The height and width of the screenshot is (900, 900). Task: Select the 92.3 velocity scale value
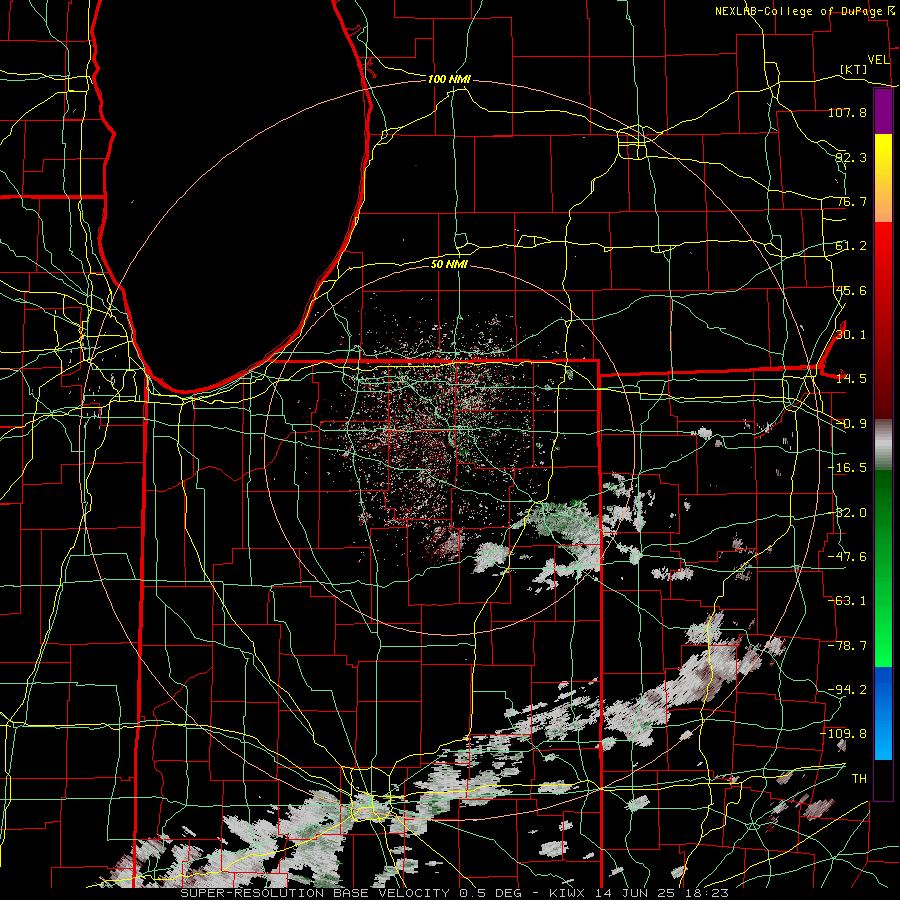pos(851,157)
